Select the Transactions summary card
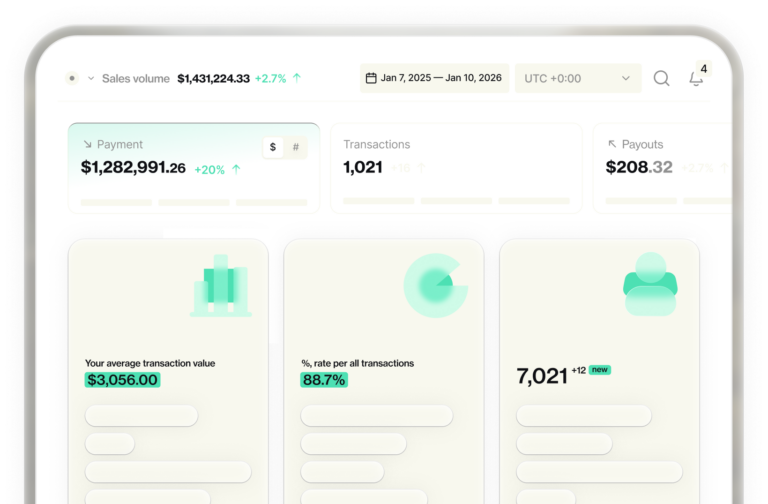 tap(456, 168)
